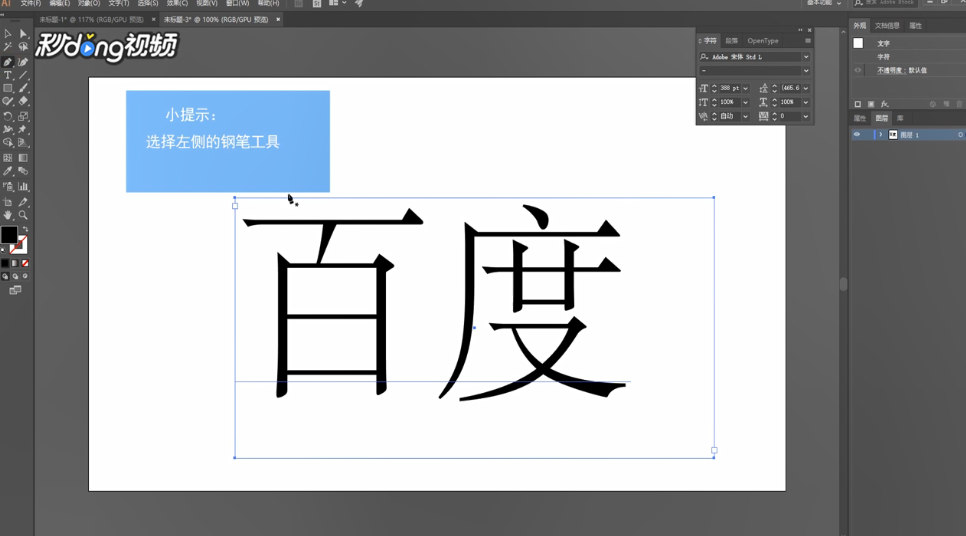Click target circle of layer 1
The width and height of the screenshot is (966, 536).
tap(960, 135)
